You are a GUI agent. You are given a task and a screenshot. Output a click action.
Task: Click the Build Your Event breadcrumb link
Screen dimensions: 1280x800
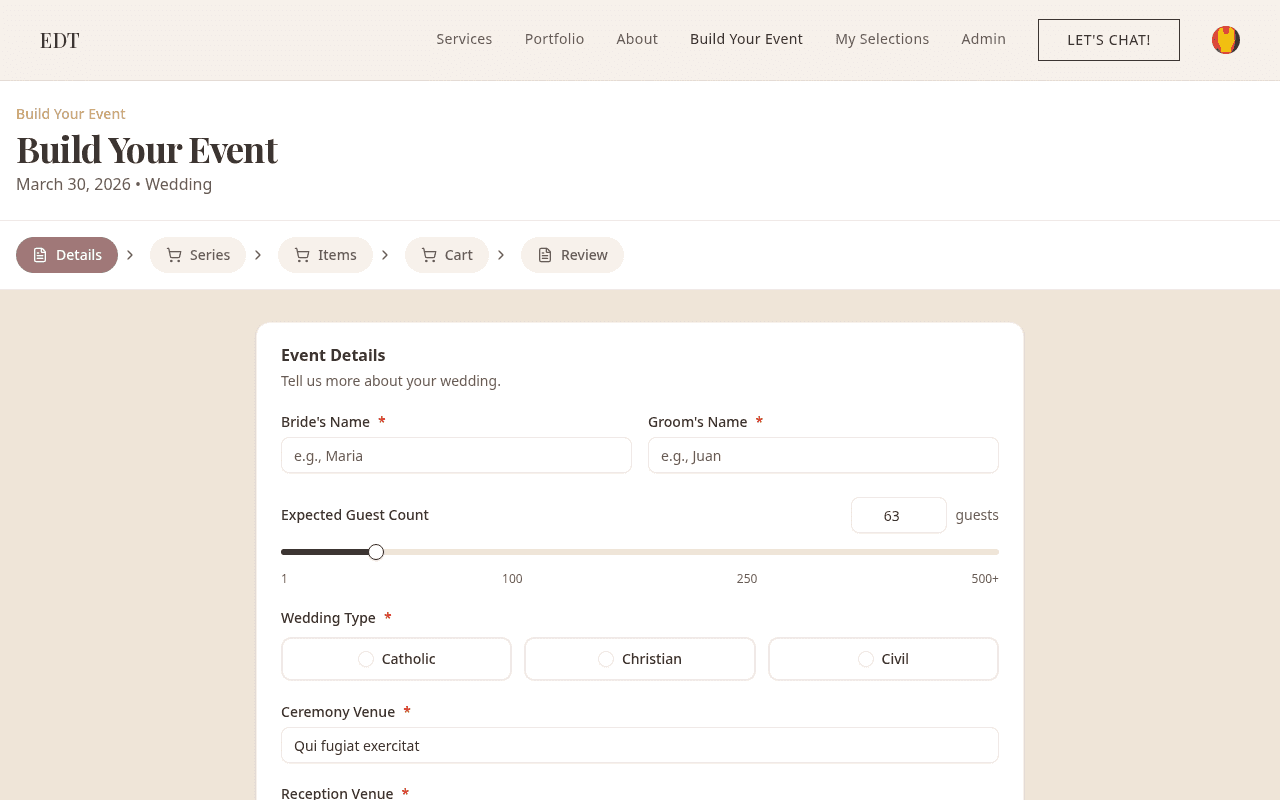[71, 114]
